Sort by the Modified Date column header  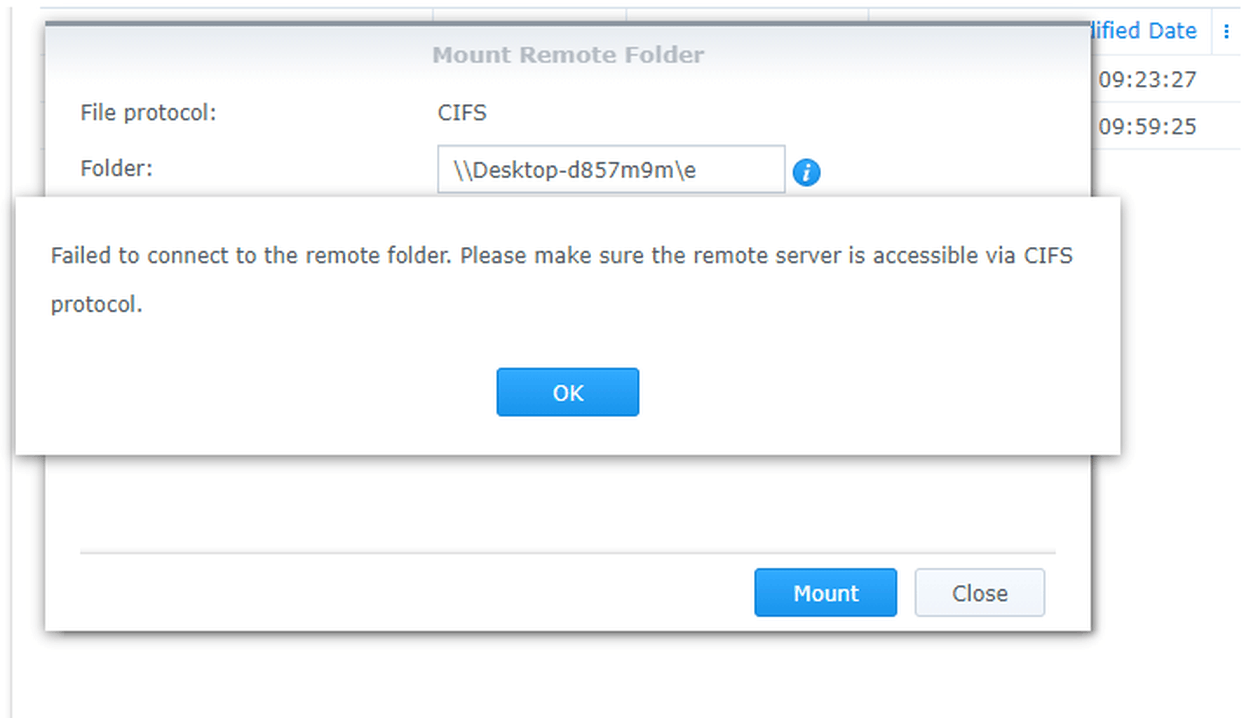coord(1143,31)
